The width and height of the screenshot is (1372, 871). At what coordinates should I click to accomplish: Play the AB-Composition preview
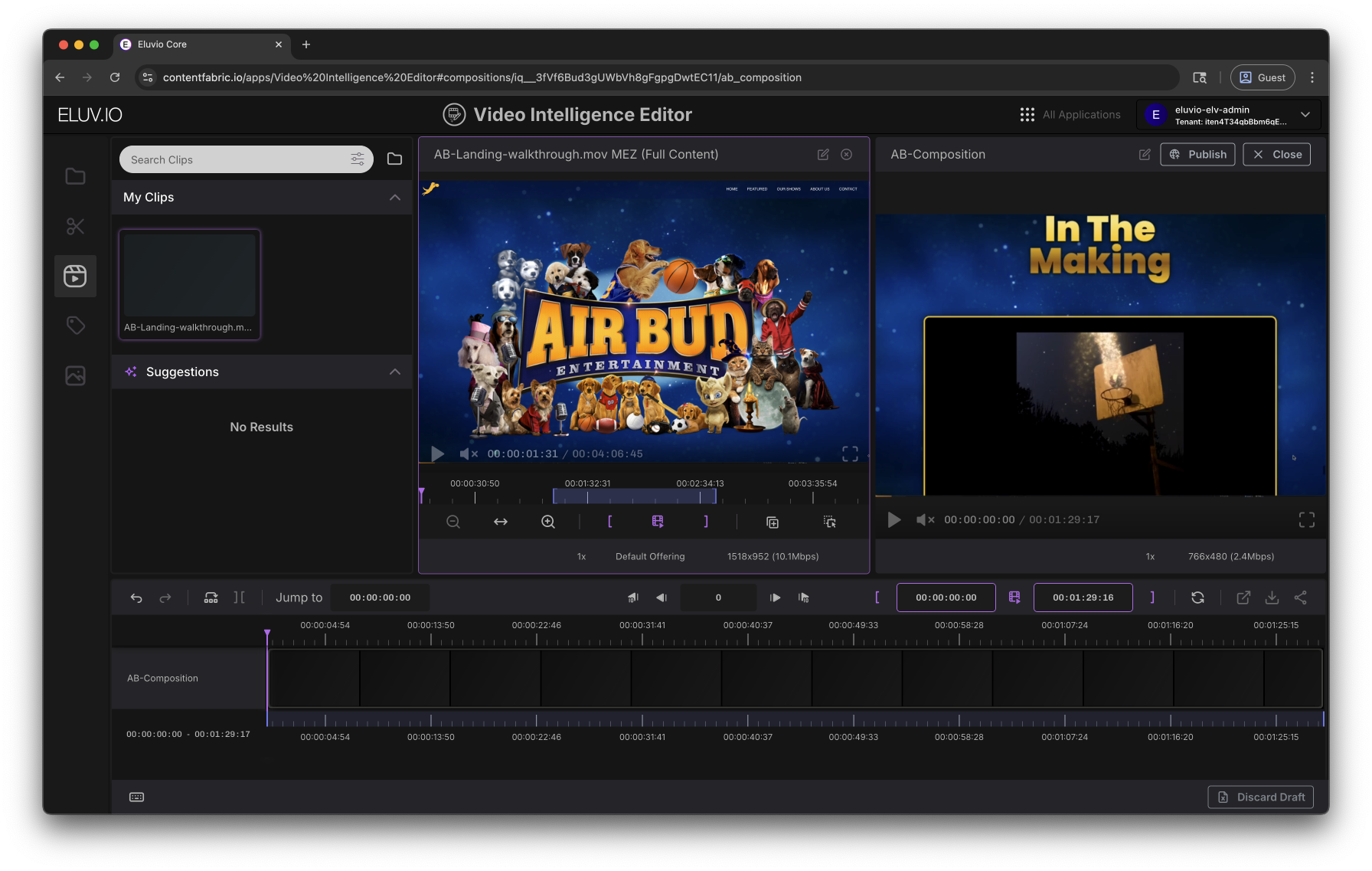coord(893,520)
